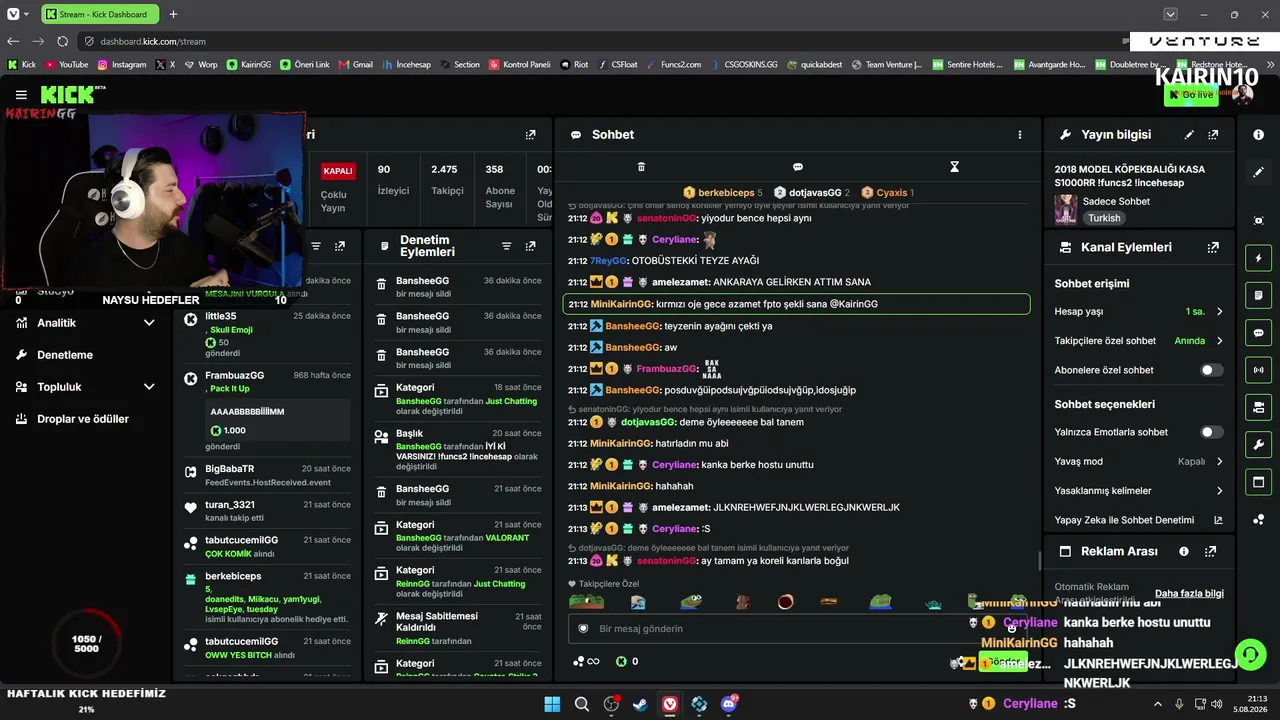Click the Instagram bookmark
Viewport: 1280px width, 720px height.
[x=121, y=64]
